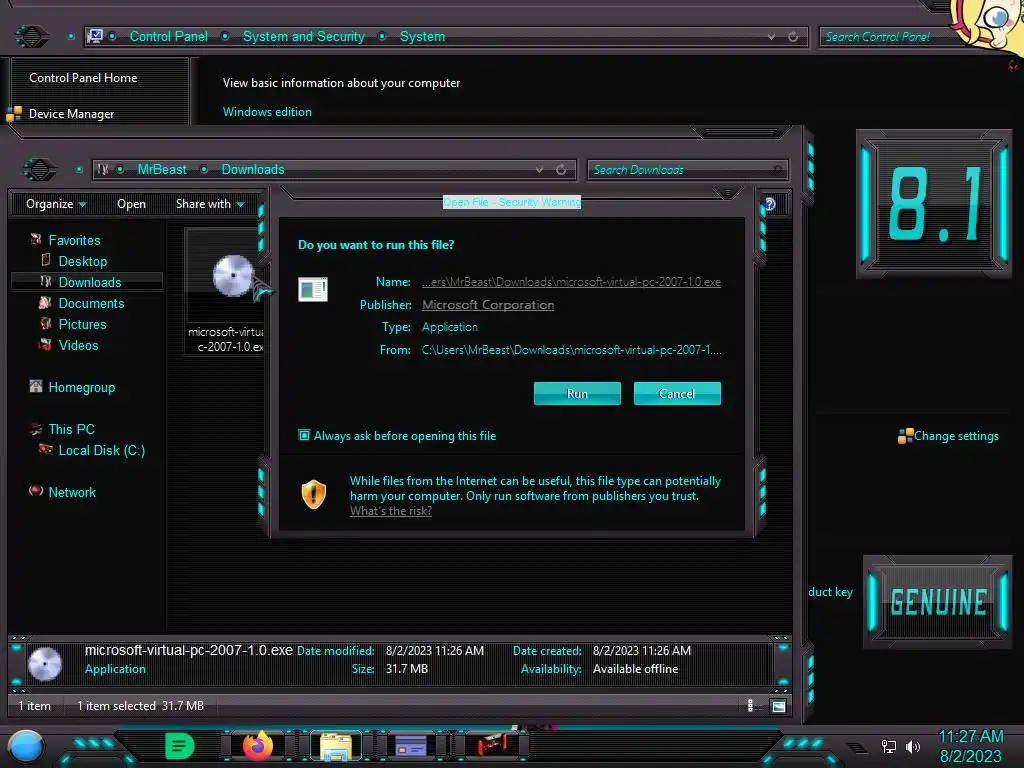
Task: Click Downloads in the Explorer address bar
Action: click(253, 169)
